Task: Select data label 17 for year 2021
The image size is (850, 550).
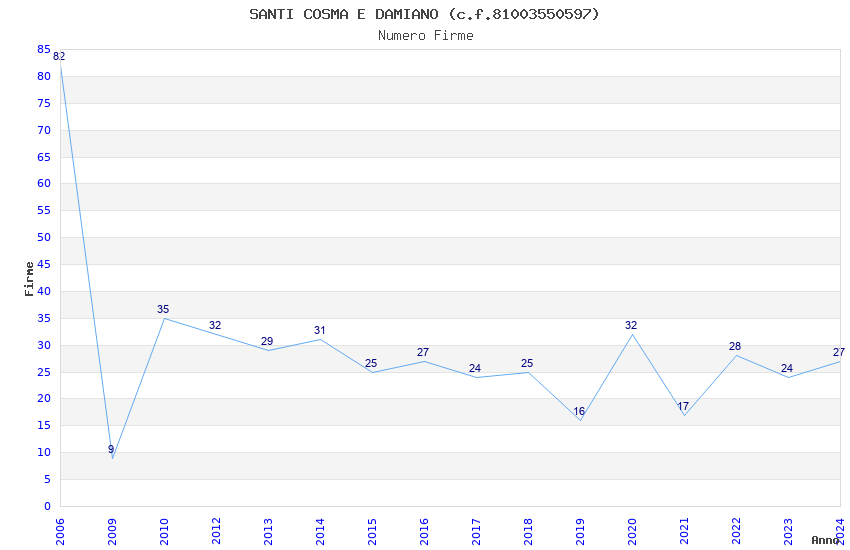Action: [684, 406]
